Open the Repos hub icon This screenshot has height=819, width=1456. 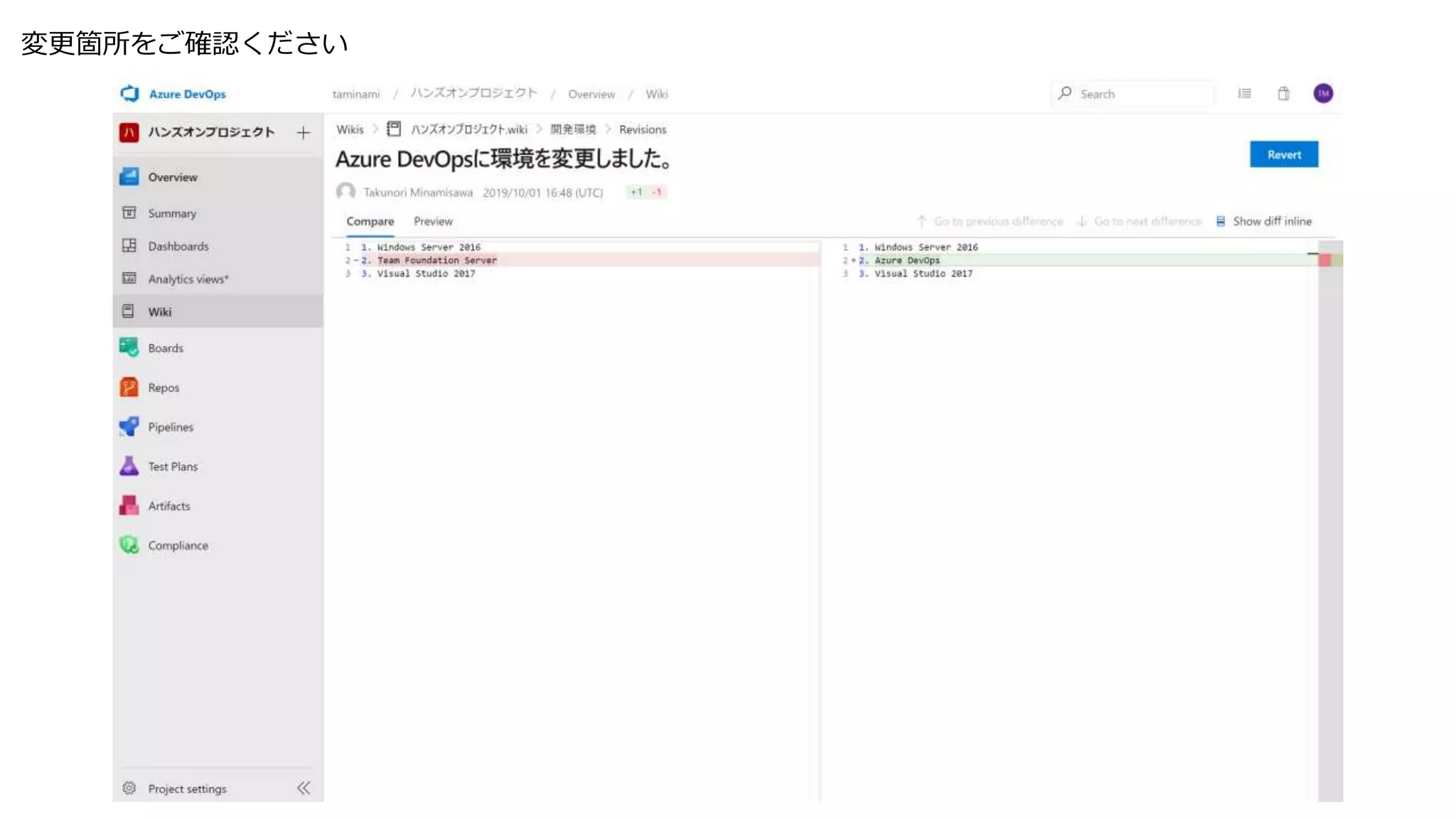129,387
